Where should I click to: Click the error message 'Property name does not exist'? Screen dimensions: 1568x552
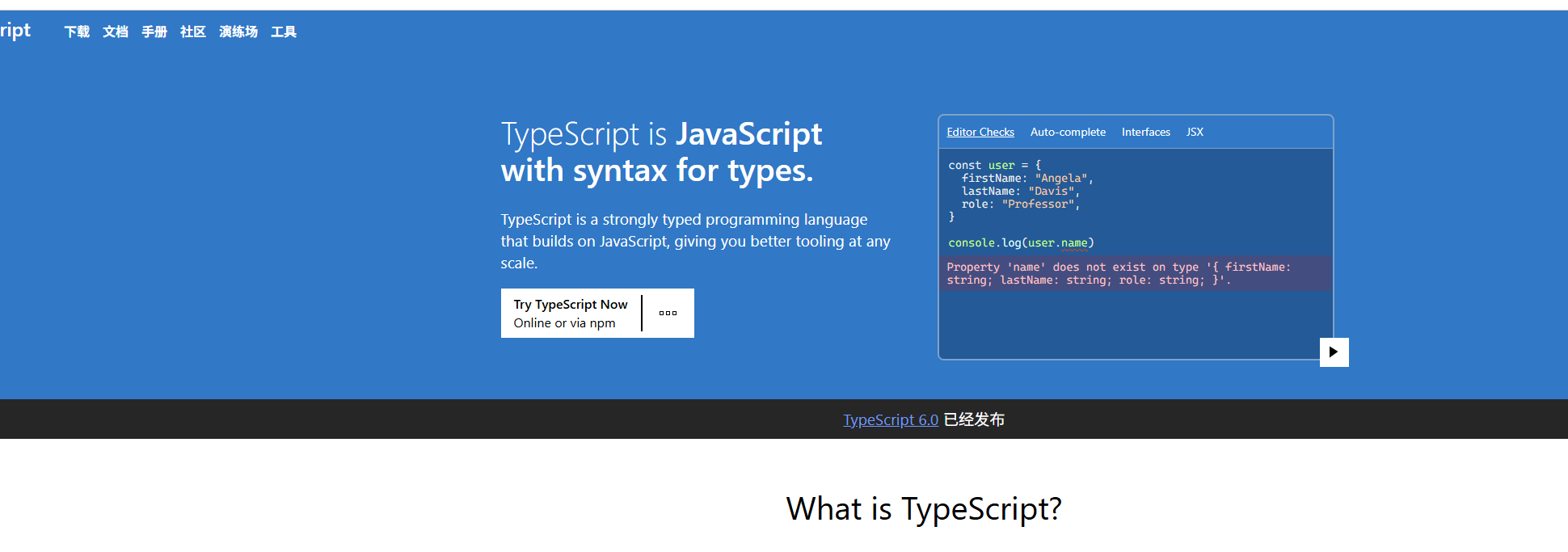1135,273
